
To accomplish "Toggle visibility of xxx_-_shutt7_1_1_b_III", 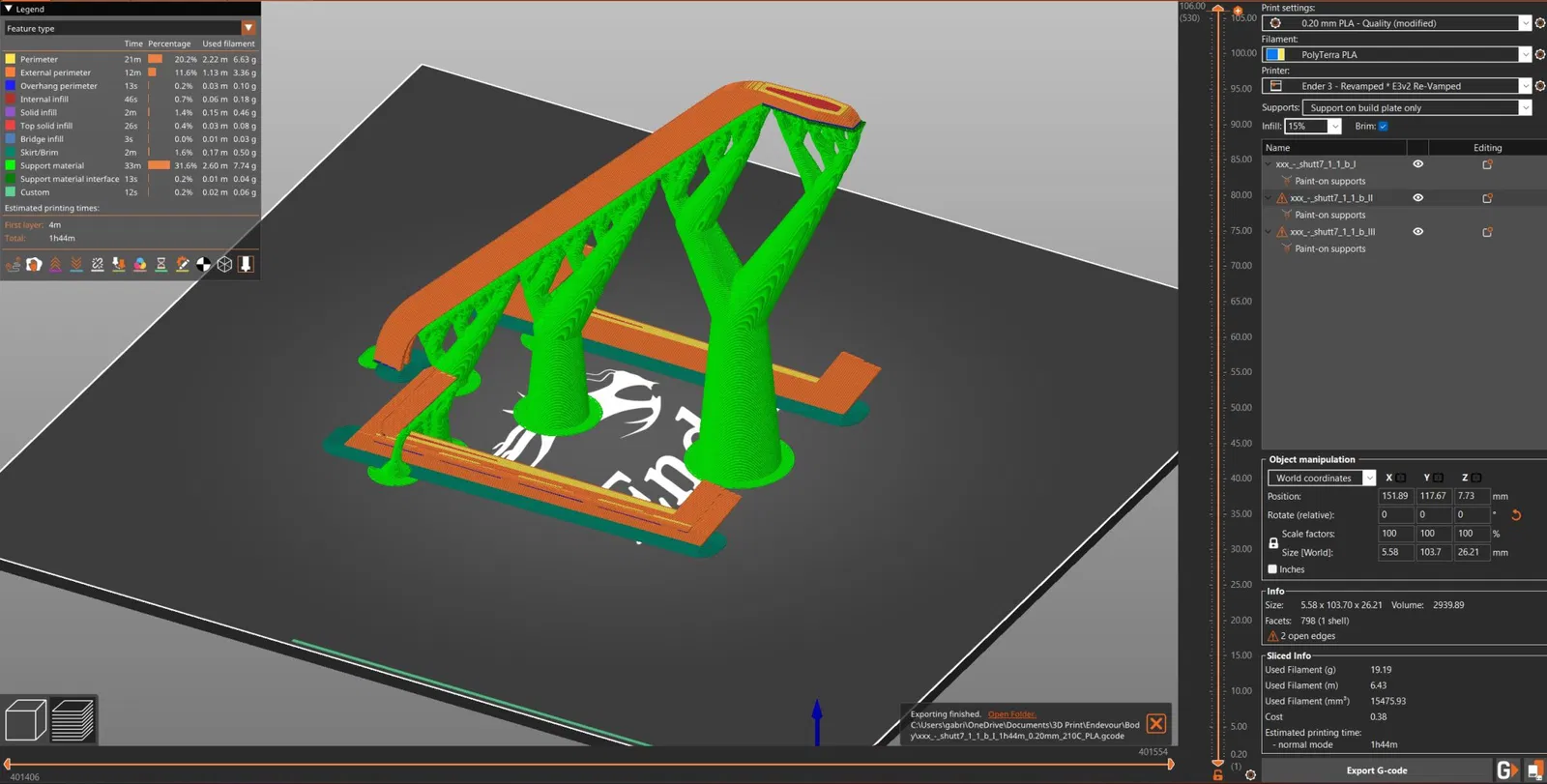I will point(1418,232).
